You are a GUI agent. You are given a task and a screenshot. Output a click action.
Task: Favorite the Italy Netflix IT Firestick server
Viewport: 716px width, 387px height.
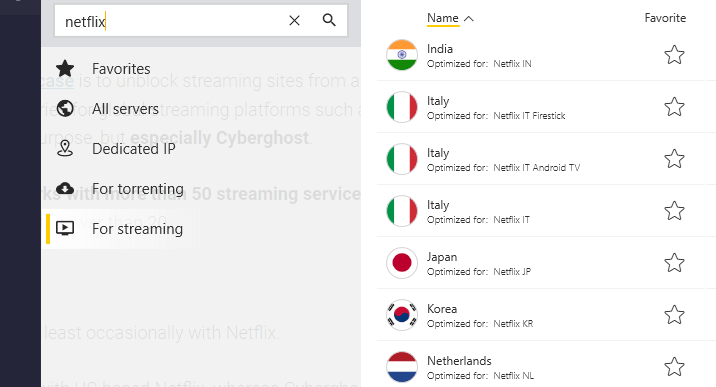tap(674, 107)
